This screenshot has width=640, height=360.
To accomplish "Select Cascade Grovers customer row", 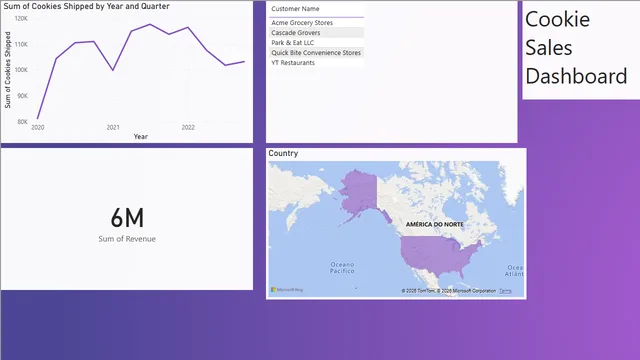I will point(316,33).
